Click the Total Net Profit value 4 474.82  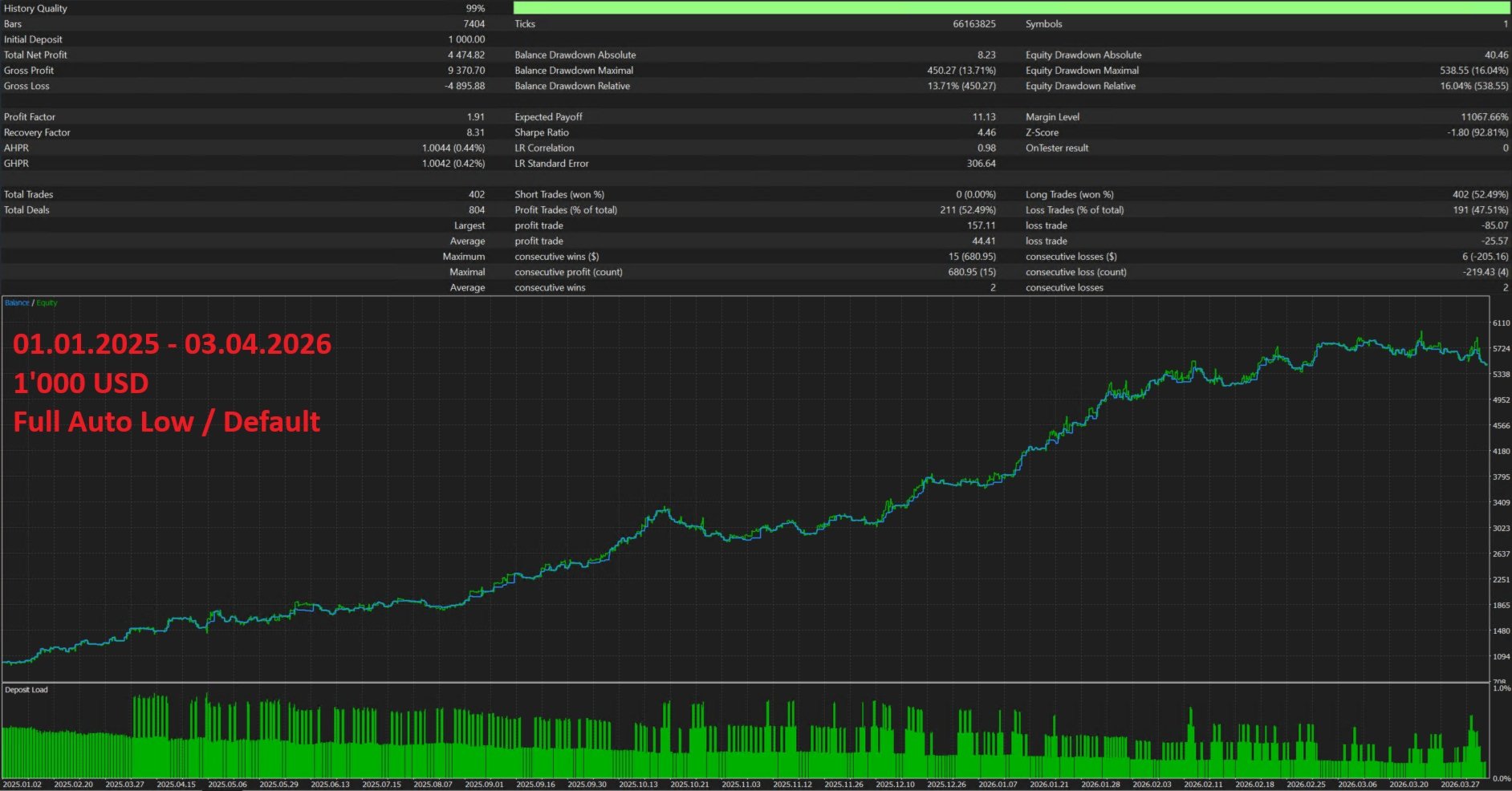point(466,55)
